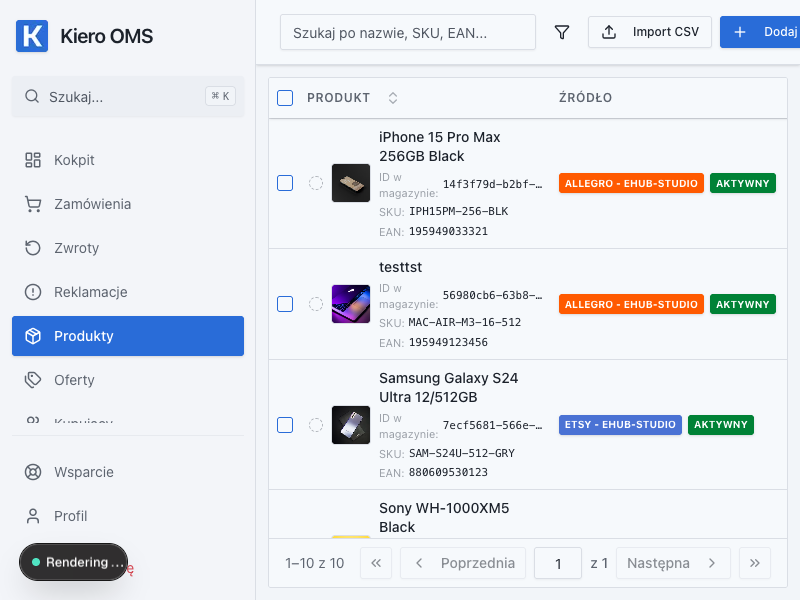The height and width of the screenshot is (600, 800).
Task: Click the Kiero OMS logo icon
Action: pyautogui.click(x=32, y=36)
